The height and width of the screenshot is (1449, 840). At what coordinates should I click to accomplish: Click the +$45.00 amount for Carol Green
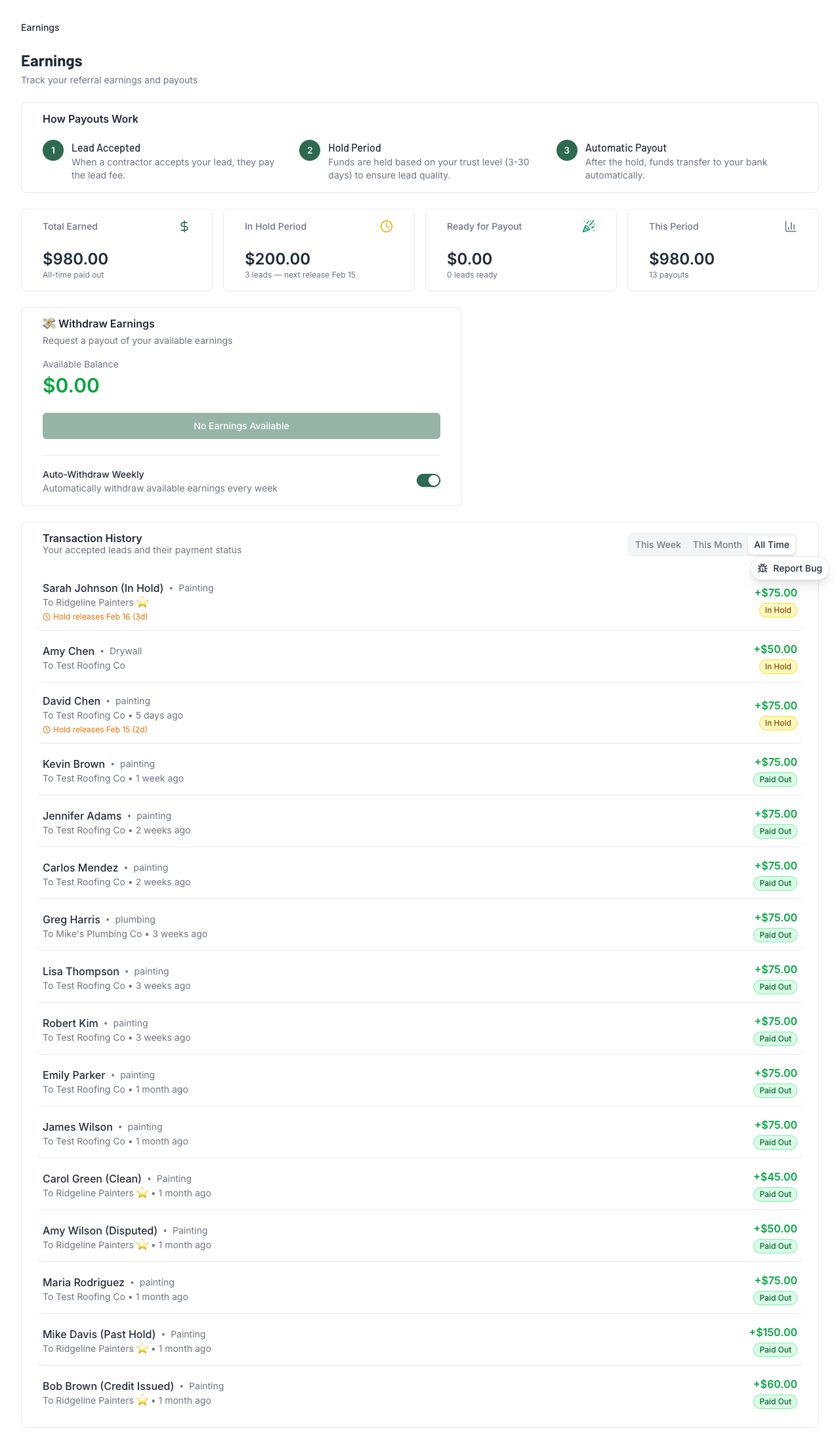click(x=775, y=1177)
